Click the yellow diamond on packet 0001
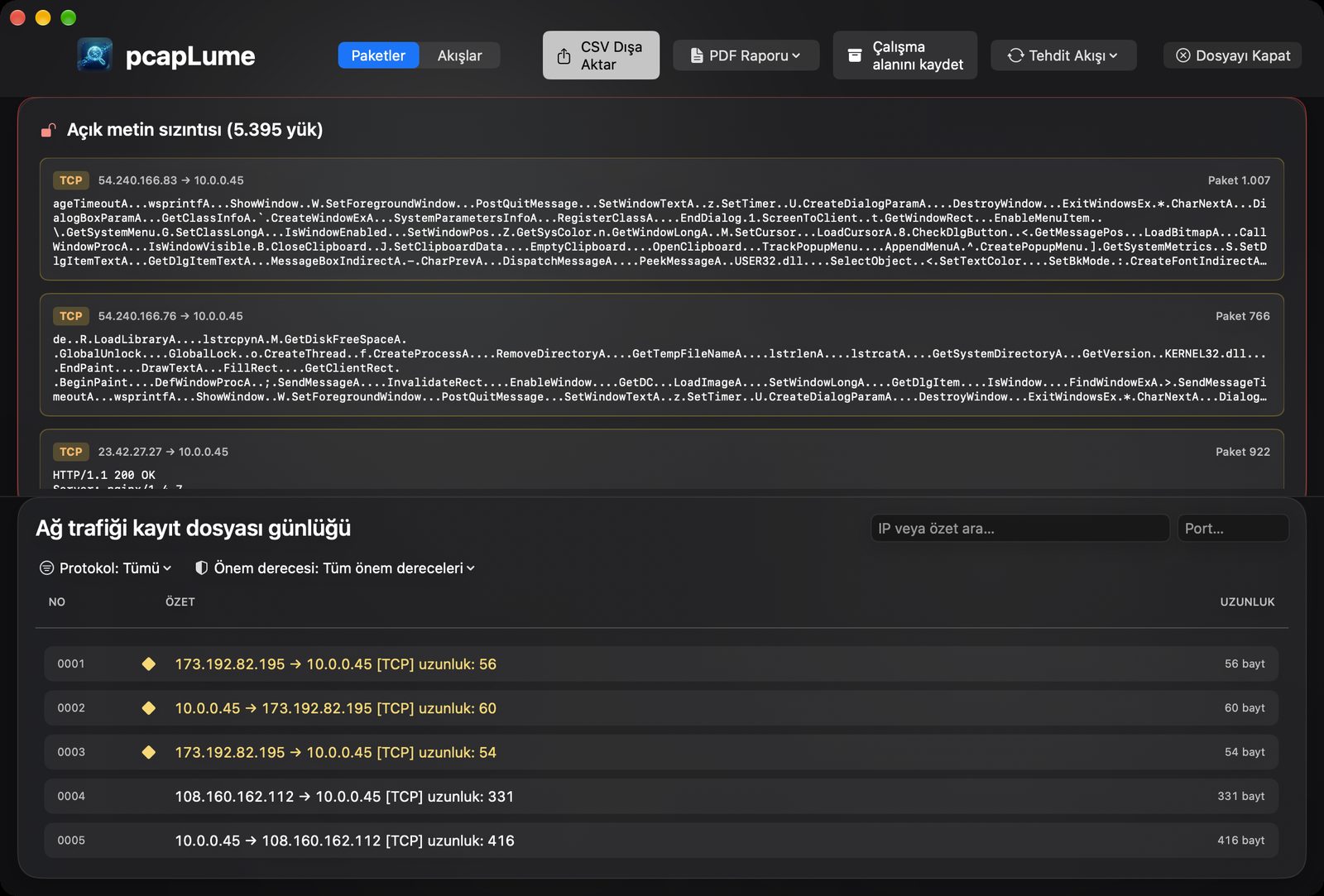Screen dimensions: 1324x896 (x=149, y=664)
